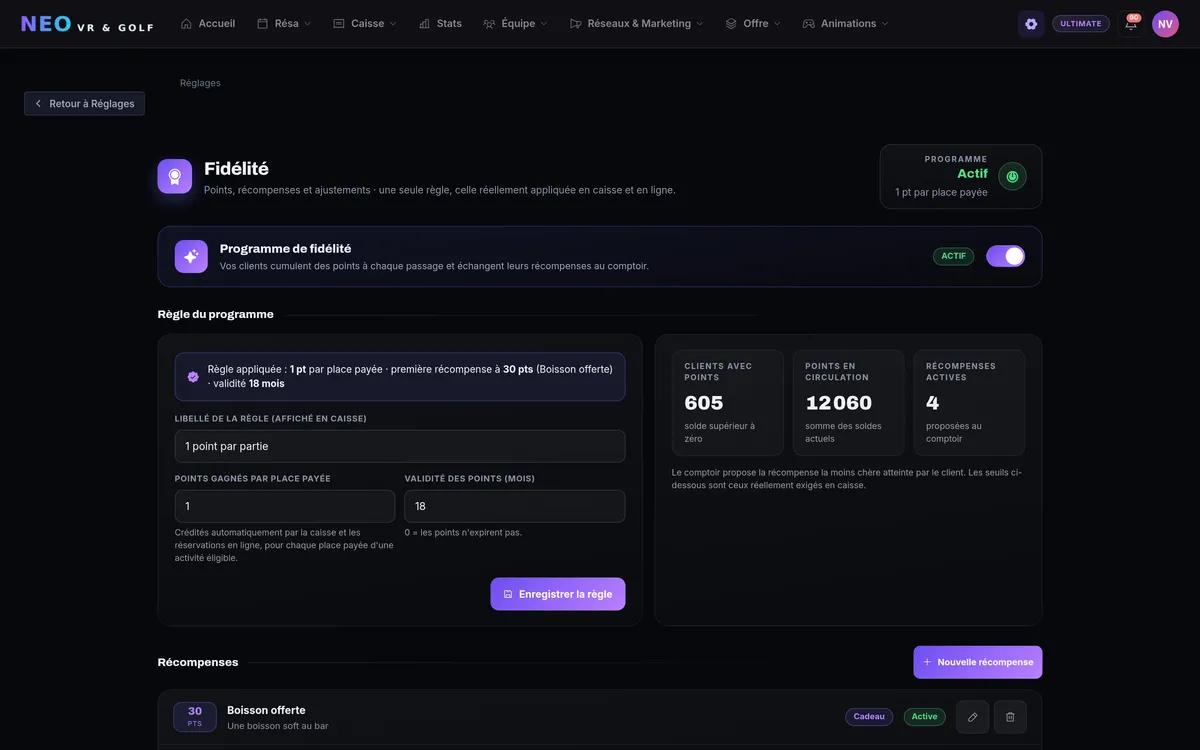Viewport: 1200px width, 750px height.
Task: Click the Réglages breadcrumb
Action: [200, 83]
